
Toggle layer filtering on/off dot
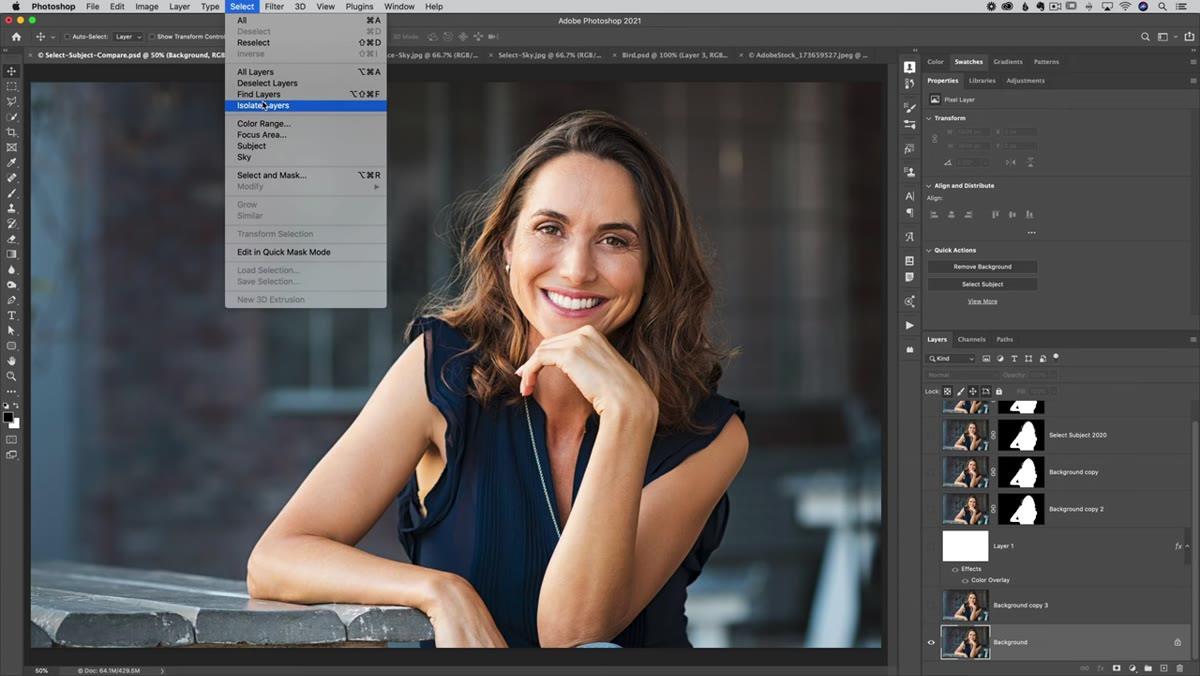(1056, 356)
